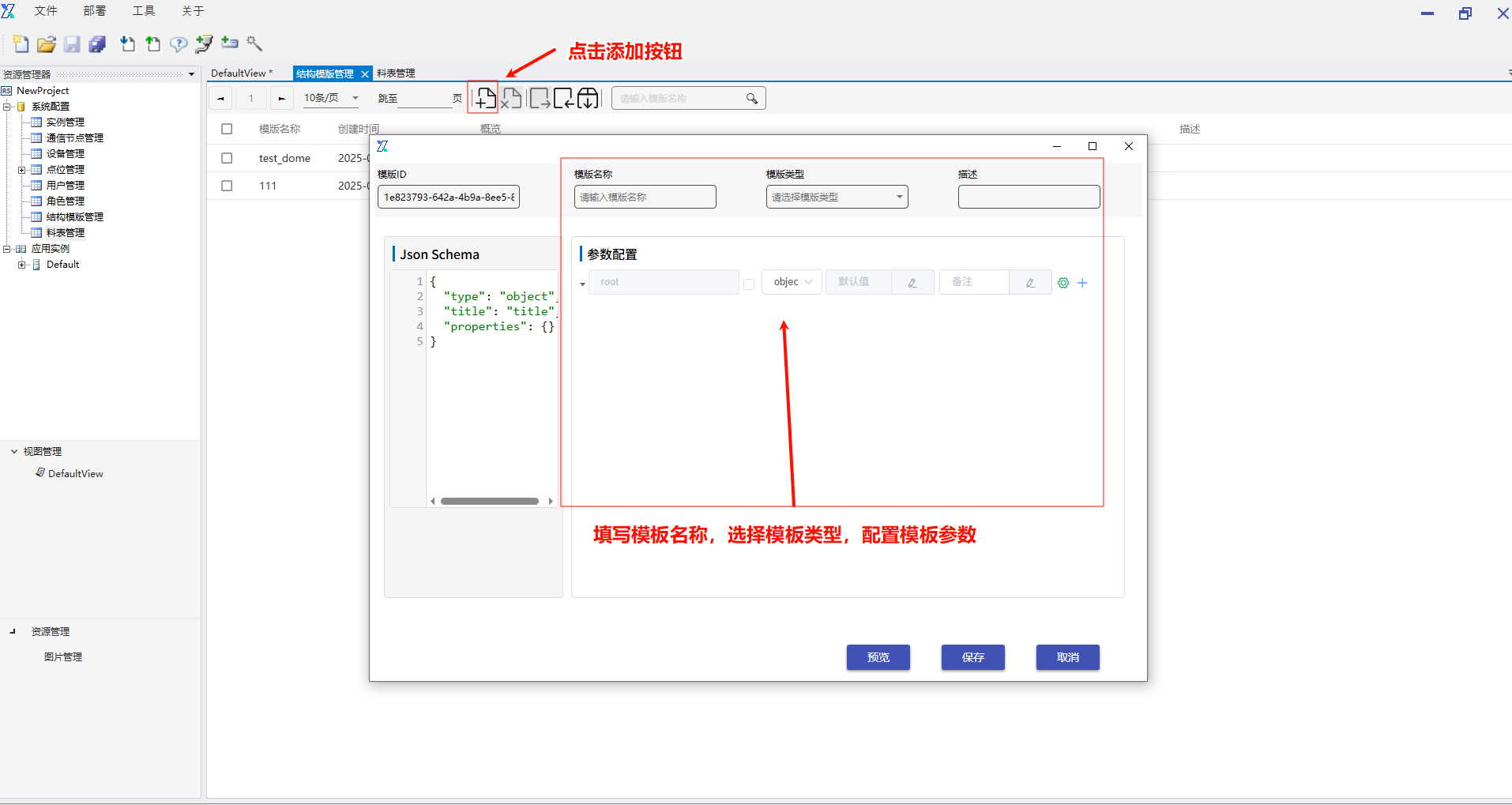Click the edit pencil icon beside 备注
1512x805 pixels.
pyautogui.click(x=1030, y=283)
